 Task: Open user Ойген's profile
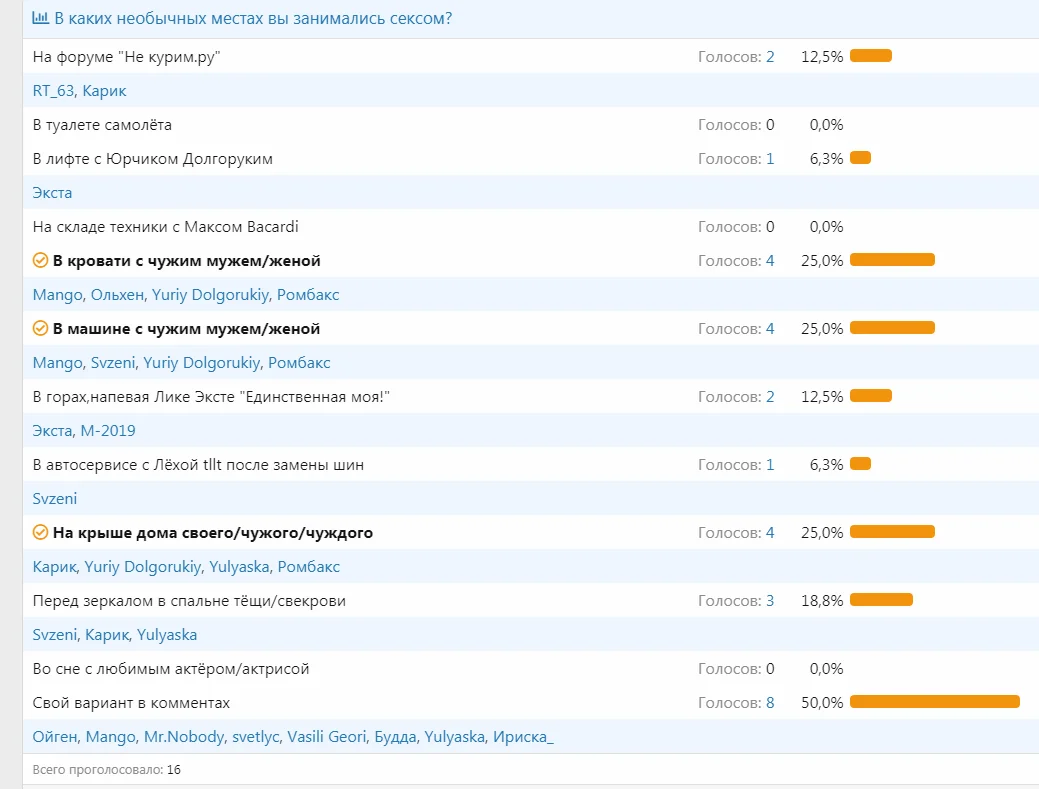55,737
